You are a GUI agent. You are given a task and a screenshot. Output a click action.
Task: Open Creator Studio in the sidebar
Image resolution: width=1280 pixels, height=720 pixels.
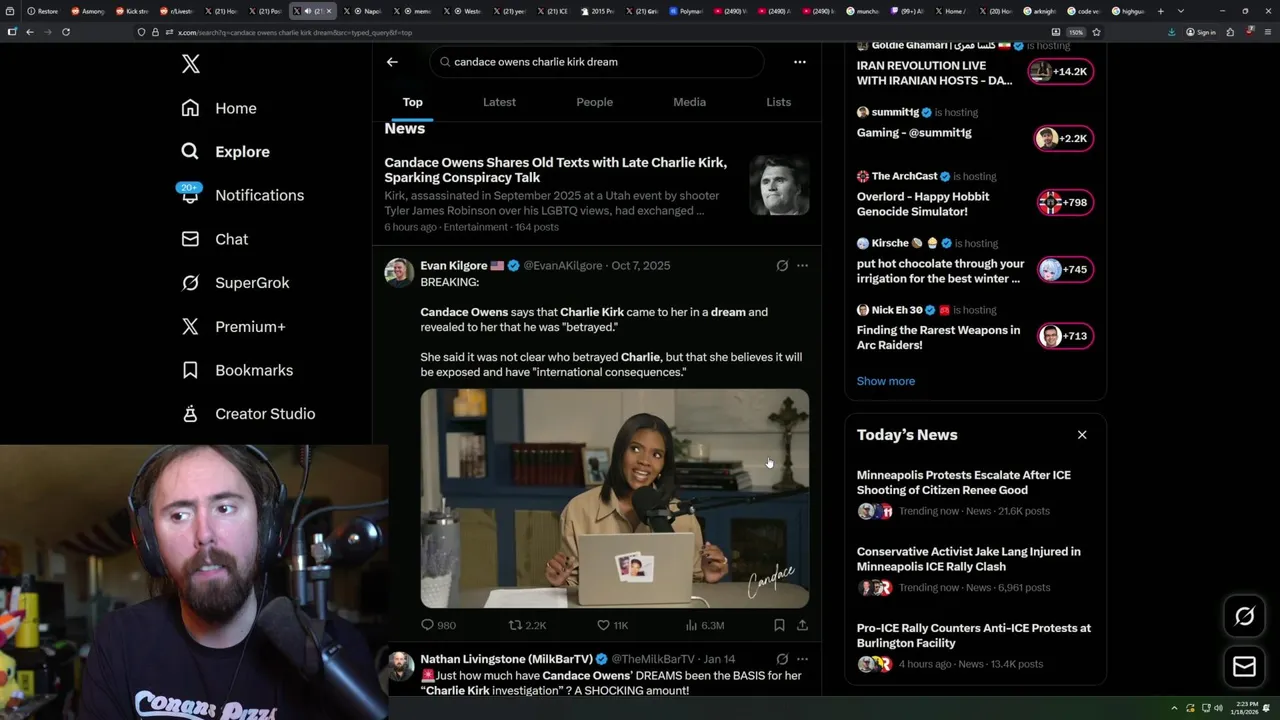pos(248,414)
